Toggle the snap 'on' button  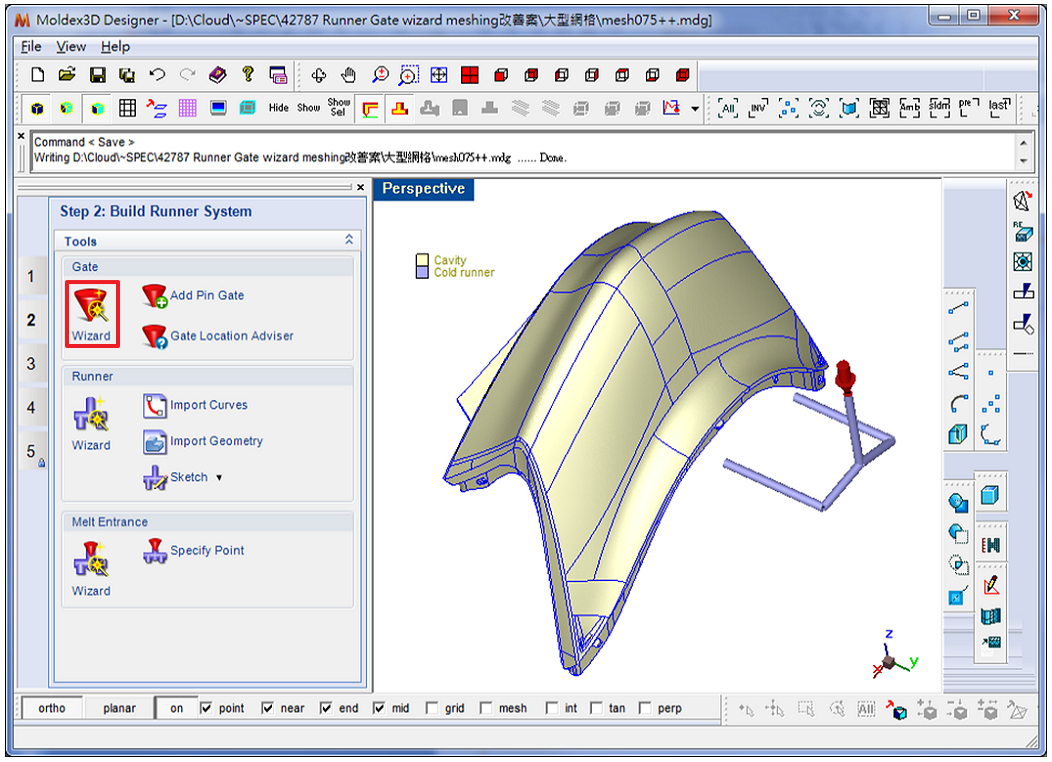[x=176, y=708]
